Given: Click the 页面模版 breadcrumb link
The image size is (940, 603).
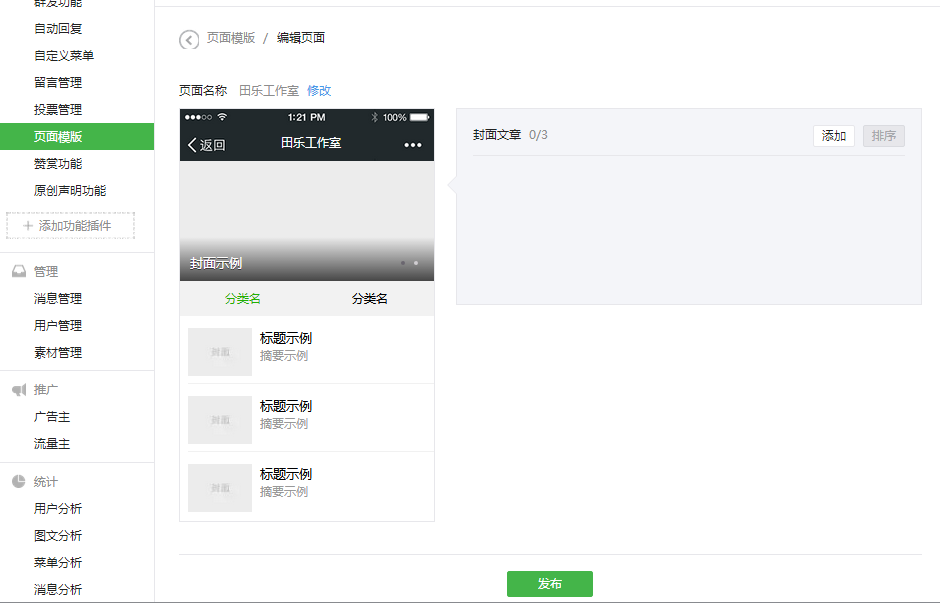Looking at the screenshot, I should click(231, 38).
